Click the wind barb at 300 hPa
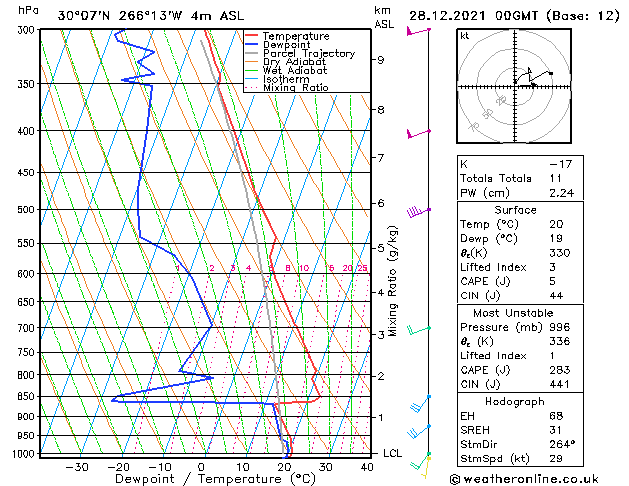Screen dimensions: 629x486 tap(418, 31)
